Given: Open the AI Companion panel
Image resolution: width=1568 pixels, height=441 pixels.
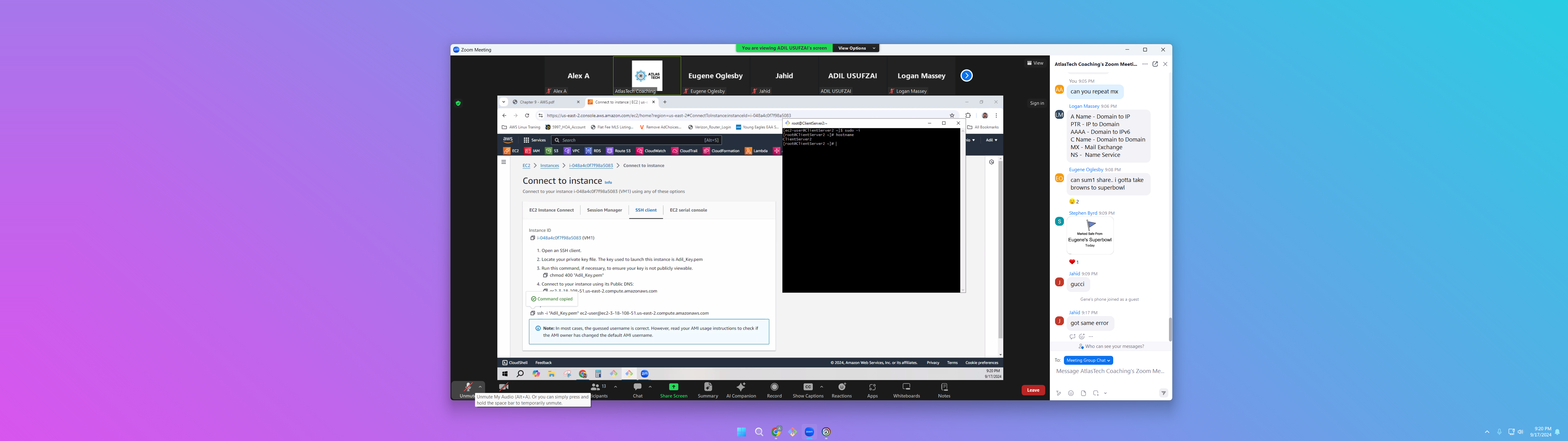Looking at the screenshot, I should coord(741,390).
